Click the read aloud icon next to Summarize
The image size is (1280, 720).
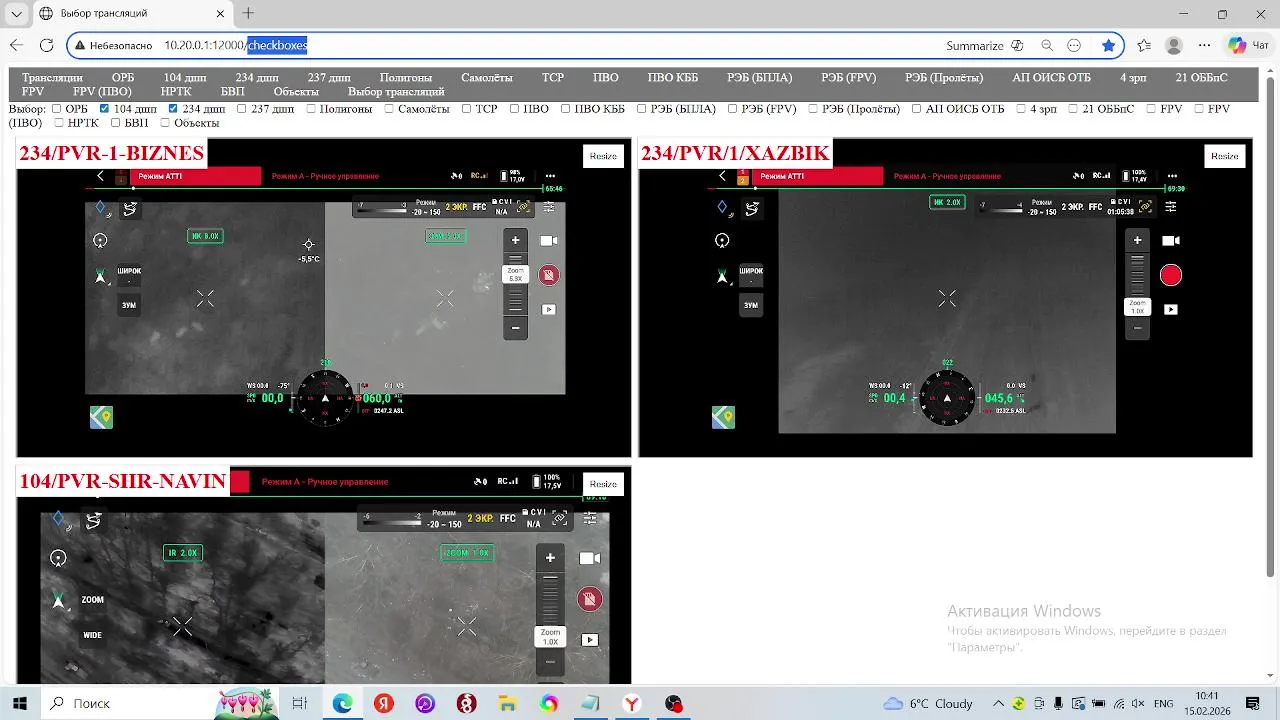pyautogui.click(x=1017, y=45)
